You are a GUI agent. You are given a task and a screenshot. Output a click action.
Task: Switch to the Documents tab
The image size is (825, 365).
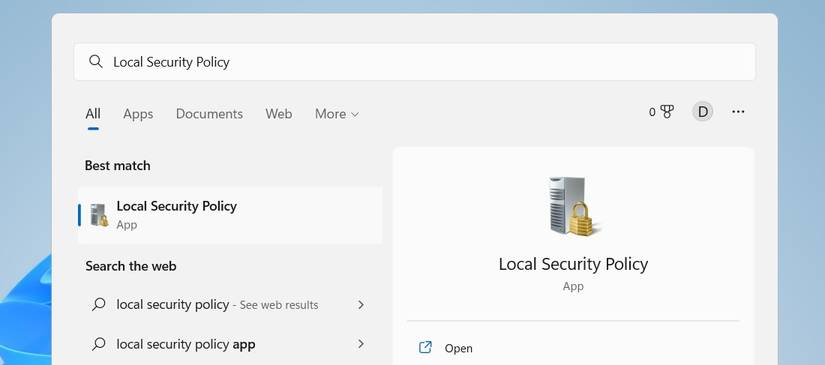point(209,114)
